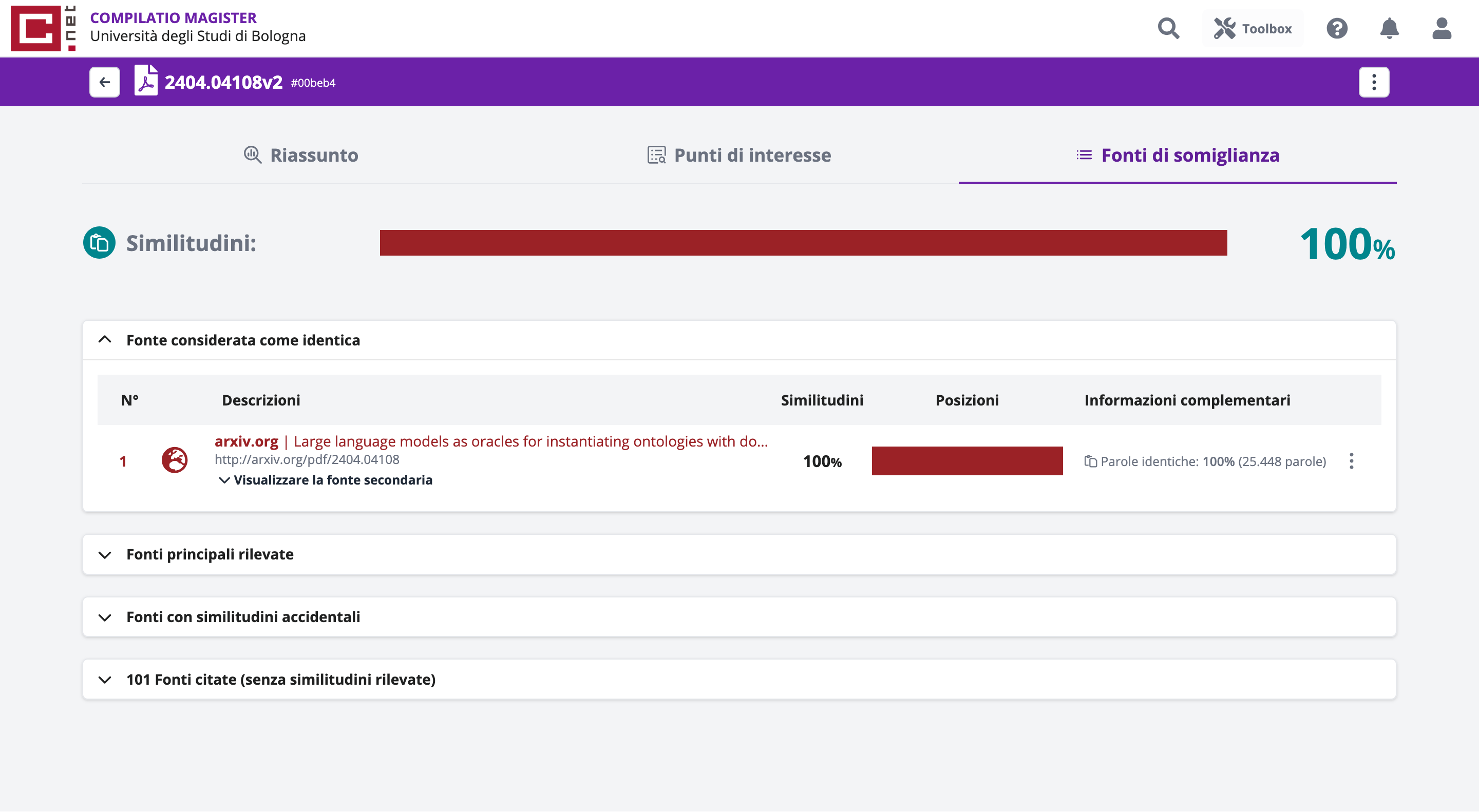The width and height of the screenshot is (1479, 812).
Task: Switch to the Riassunto tab
Action: (x=301, y=155)
